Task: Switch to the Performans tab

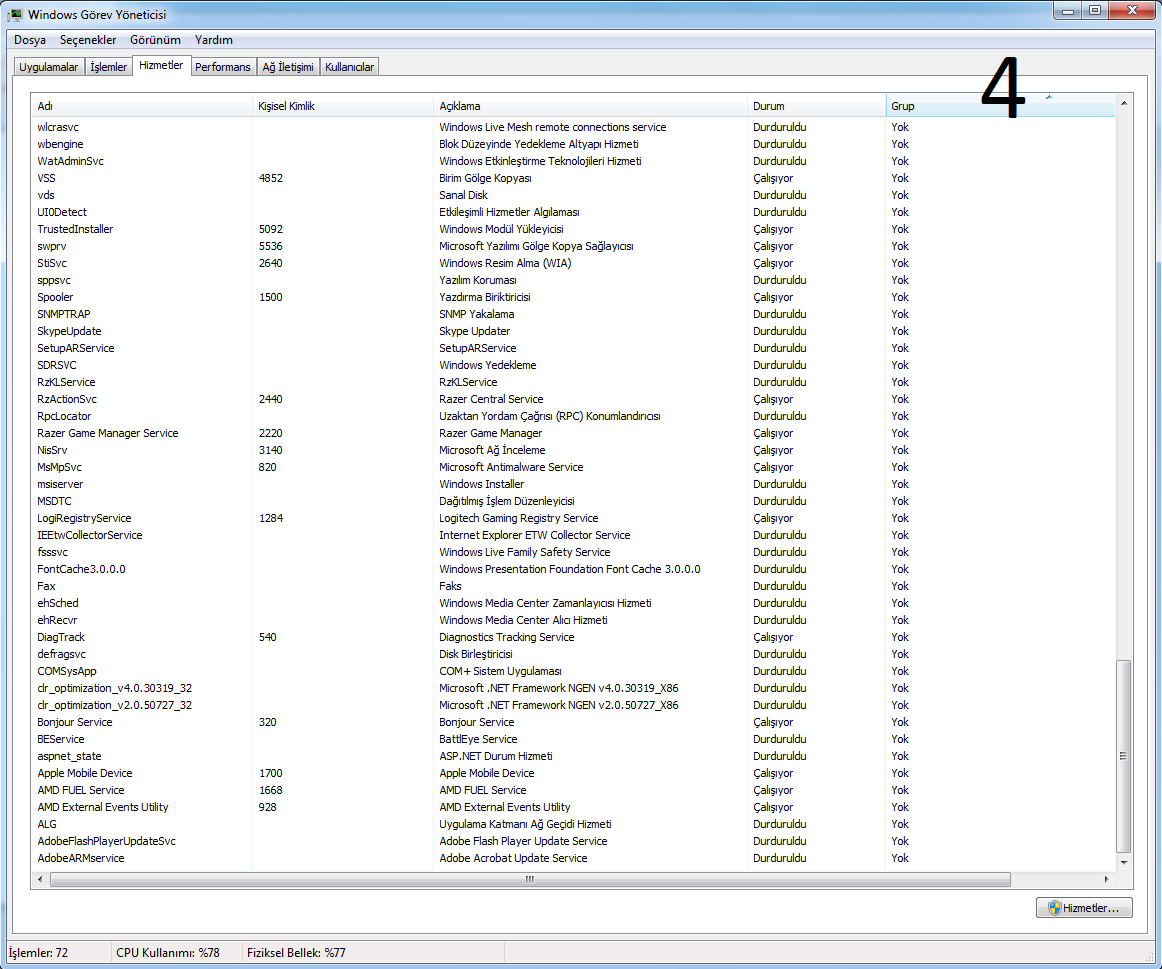Action: tap(222, 67)
